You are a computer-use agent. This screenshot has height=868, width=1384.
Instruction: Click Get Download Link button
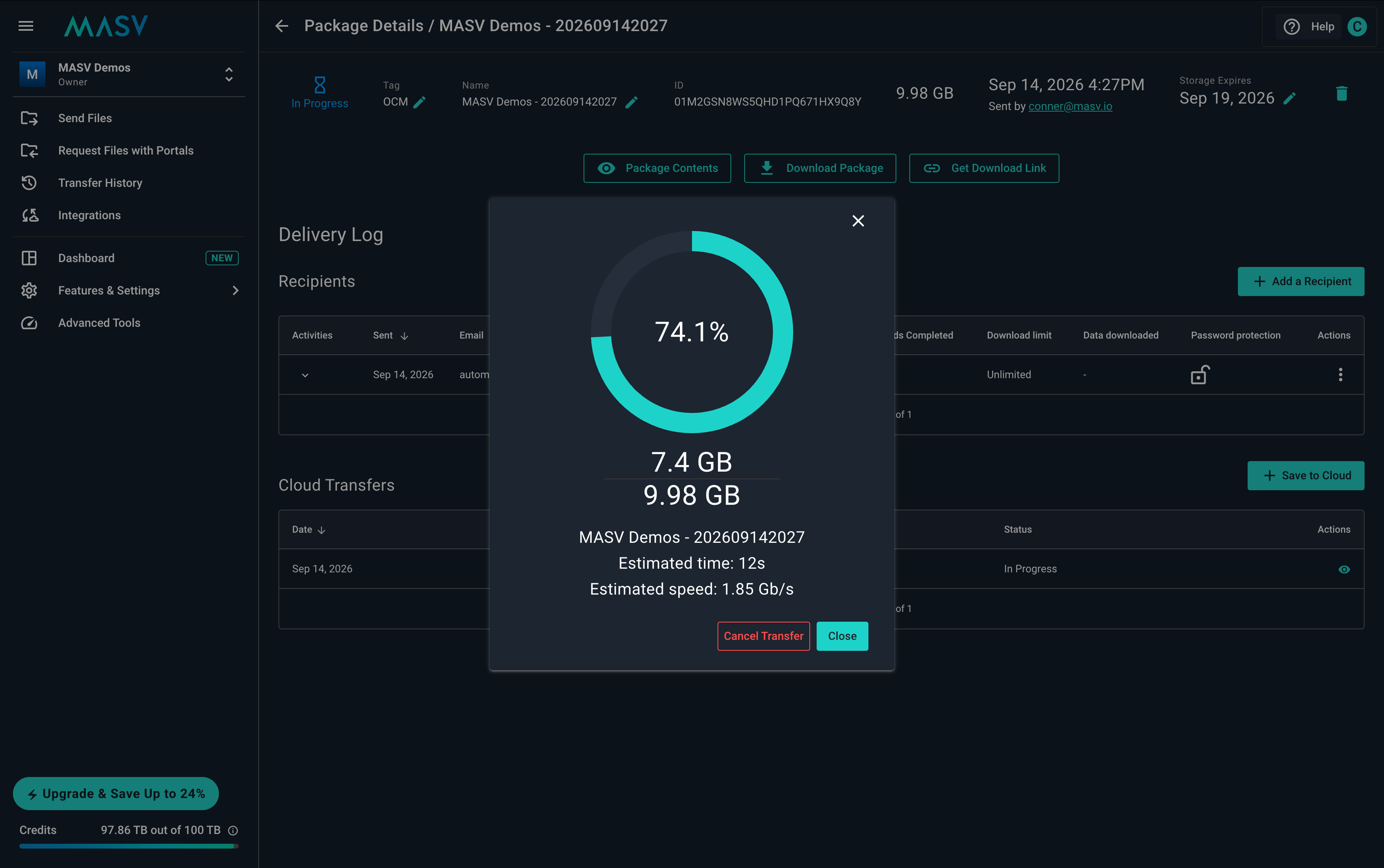pyautogui.click(x=984, y=168)
